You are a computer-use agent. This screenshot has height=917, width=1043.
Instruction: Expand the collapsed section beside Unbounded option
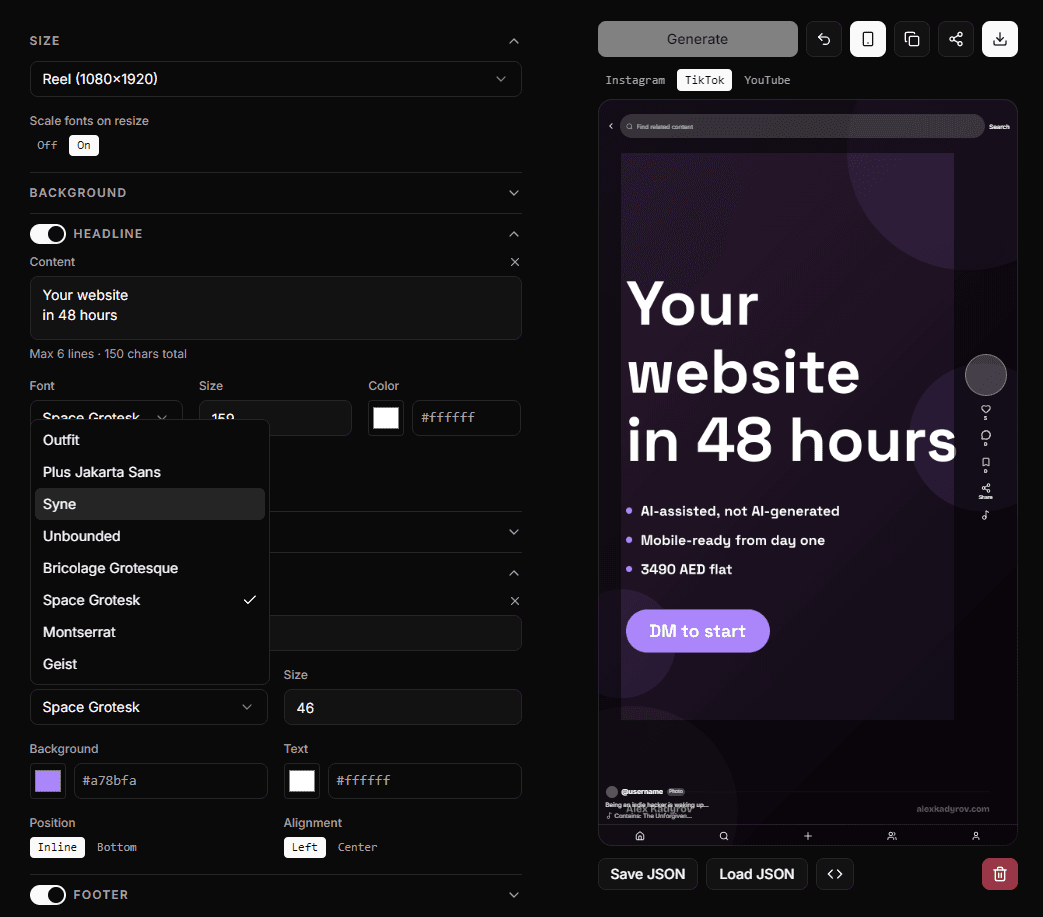tap(514, 532)
